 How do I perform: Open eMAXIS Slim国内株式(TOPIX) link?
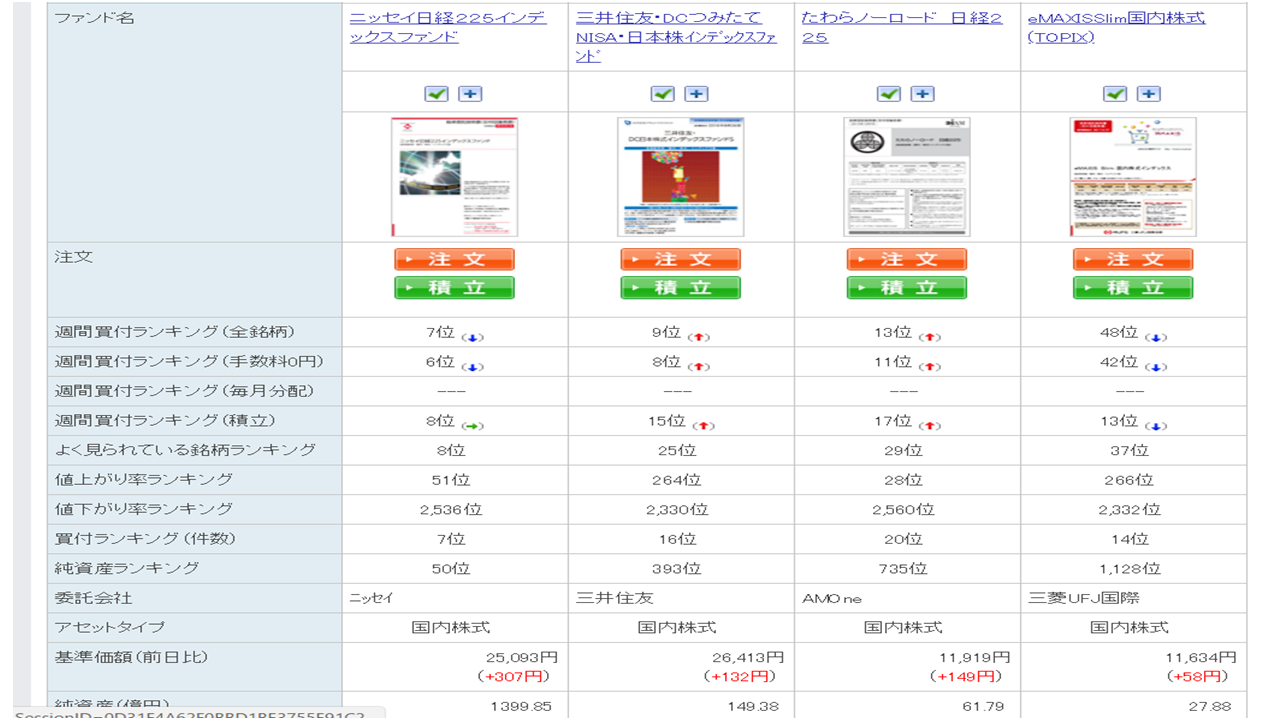[1116, 27]
